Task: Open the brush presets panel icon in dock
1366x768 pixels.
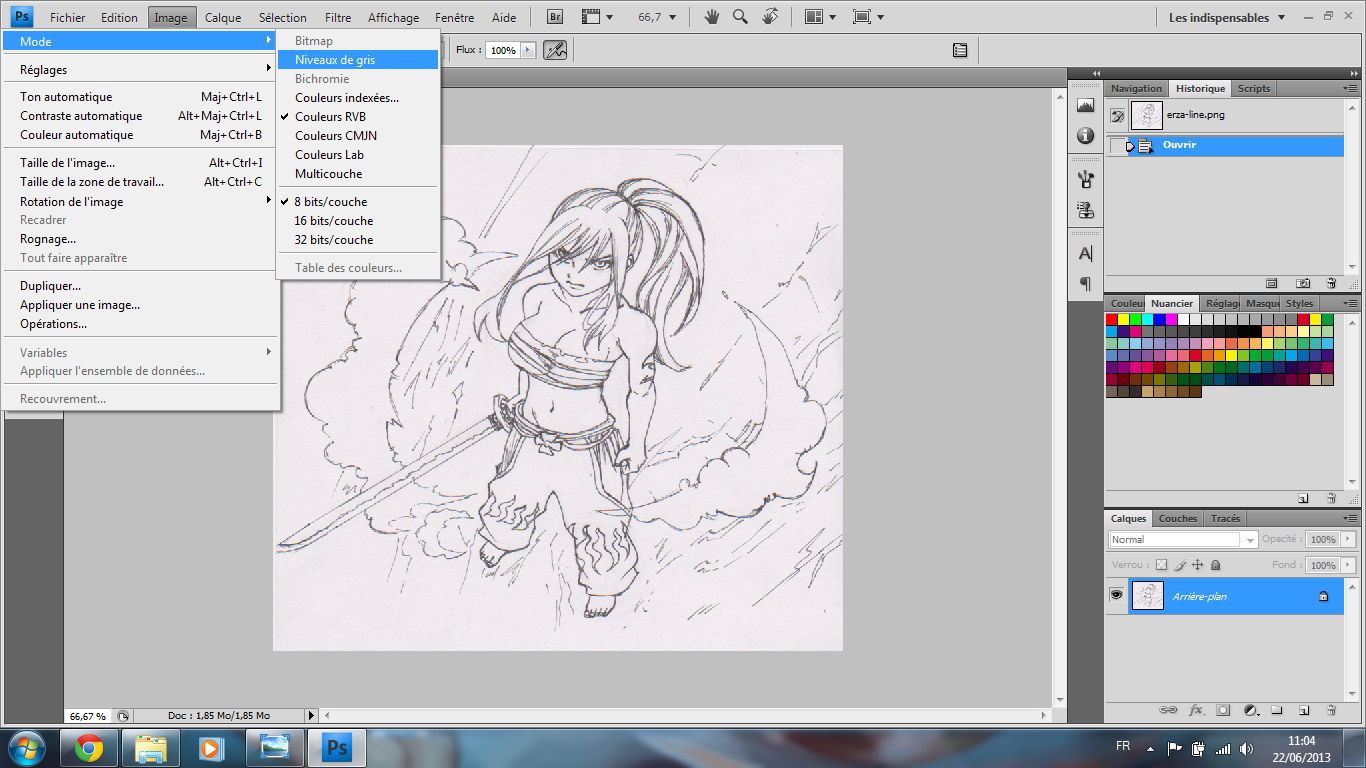Action: (x=1085, y=180)
